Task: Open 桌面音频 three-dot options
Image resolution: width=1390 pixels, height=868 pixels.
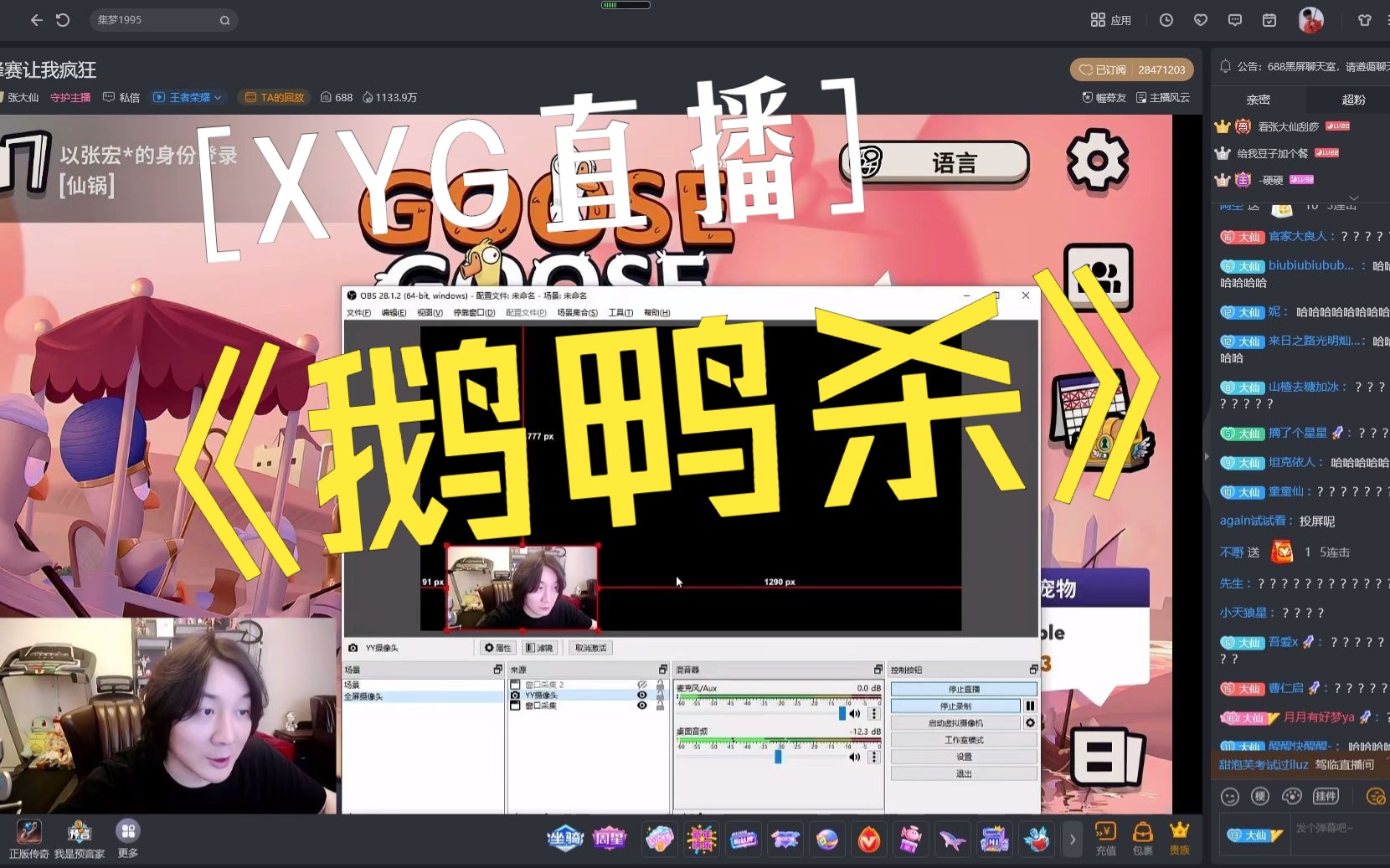Action: click(x=874, y=757)
